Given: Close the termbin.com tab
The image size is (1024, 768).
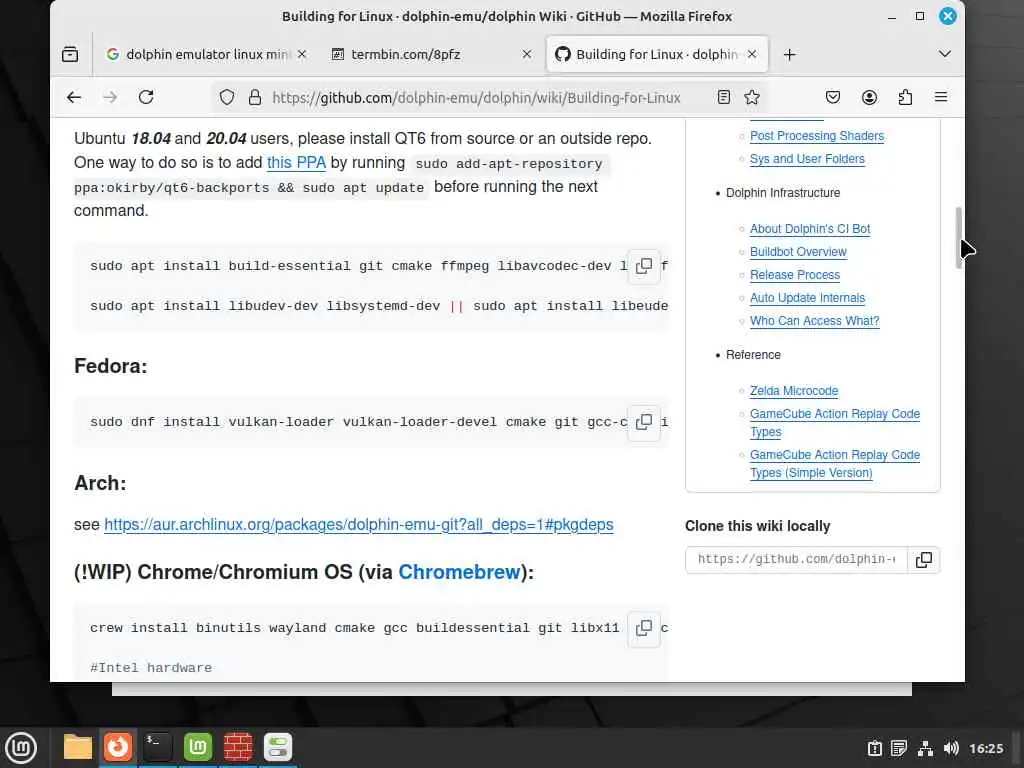Looking at the screenshot, I should [526, 54].
